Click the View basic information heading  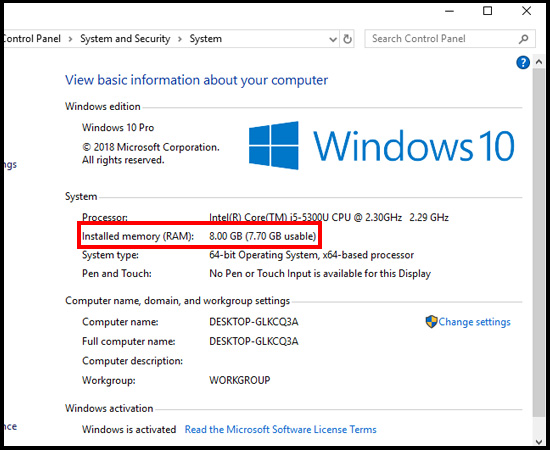coord(196,80)
